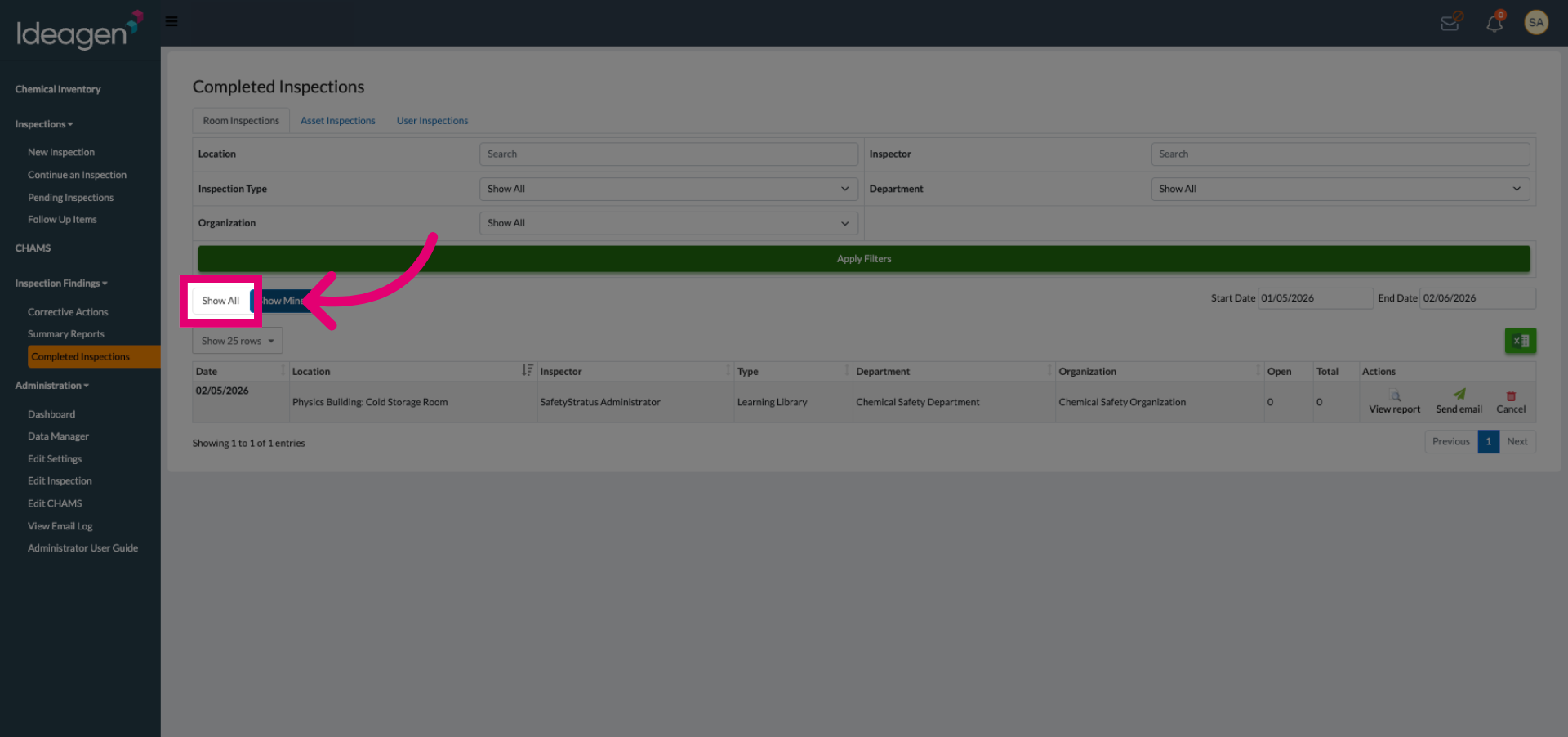Open Administrator User Guide link
Screen dimensions: 1568x737
[82, 548]
